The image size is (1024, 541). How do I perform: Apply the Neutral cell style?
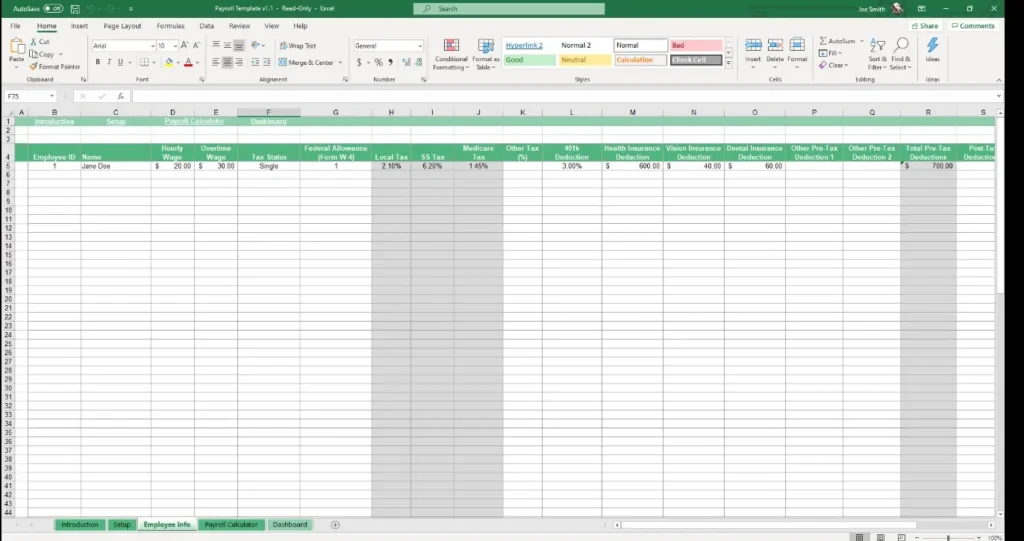click(x=585, y=60)
